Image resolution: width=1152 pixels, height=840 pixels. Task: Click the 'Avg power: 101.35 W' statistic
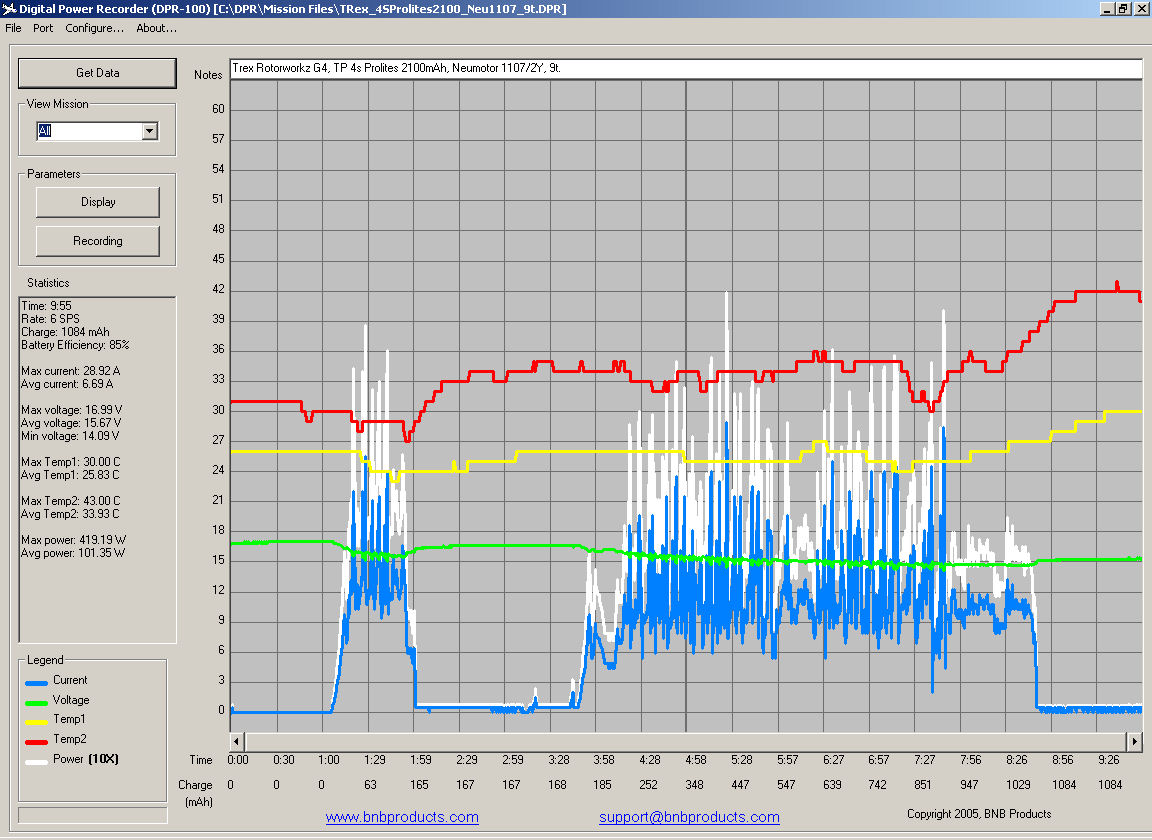[x=73, y=553]
